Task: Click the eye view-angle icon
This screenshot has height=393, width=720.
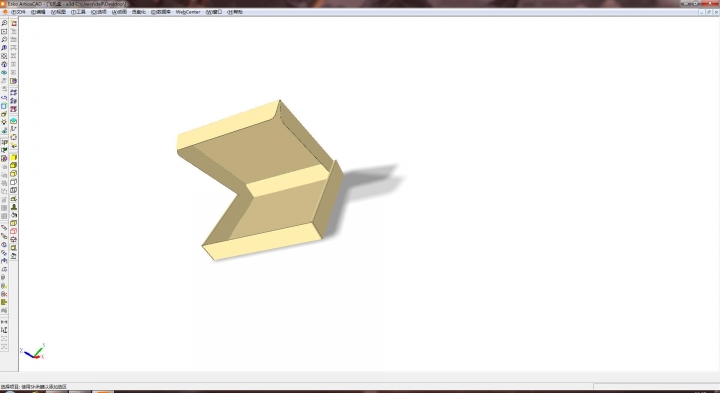Action: [x=4, y=73]
